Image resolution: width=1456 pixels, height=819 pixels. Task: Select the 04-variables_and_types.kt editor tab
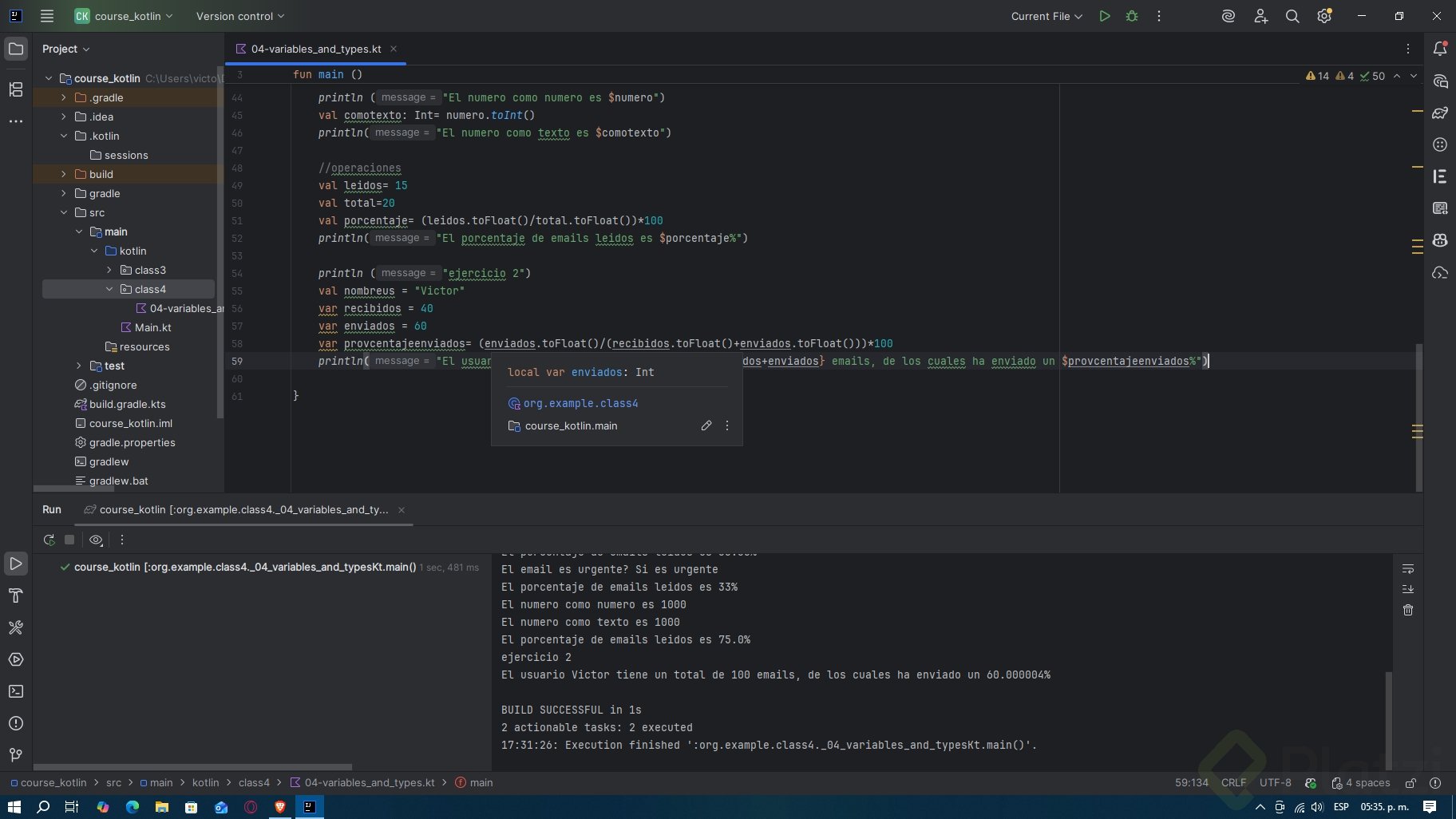pyautogui.click(x=315, y=49)
